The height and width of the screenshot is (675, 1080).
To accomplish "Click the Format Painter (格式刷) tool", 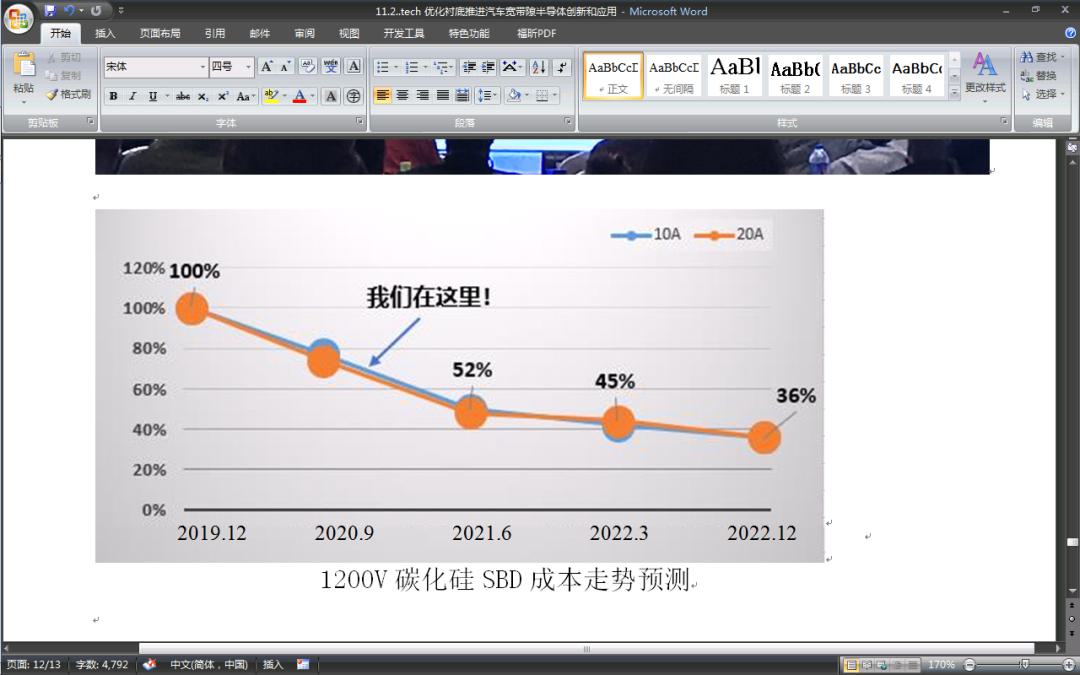I will point(68,94).
